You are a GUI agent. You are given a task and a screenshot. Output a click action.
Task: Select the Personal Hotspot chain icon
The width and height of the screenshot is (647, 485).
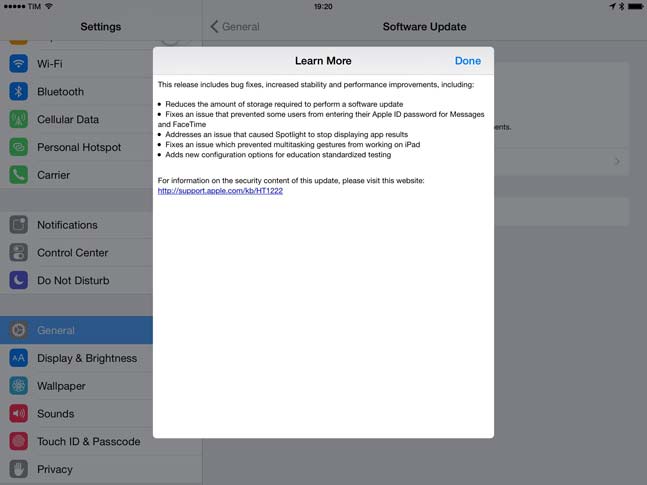coord(18,147)
